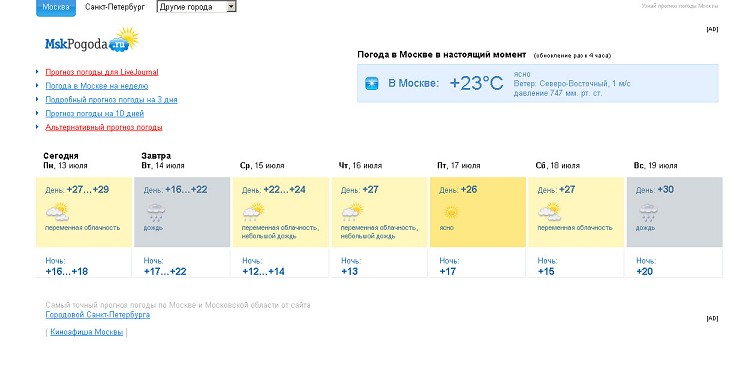Viewport: 755px width, 370px height.
Task: Click the weather icon for Thursday 16 July
Action: (x=352, y=212)
